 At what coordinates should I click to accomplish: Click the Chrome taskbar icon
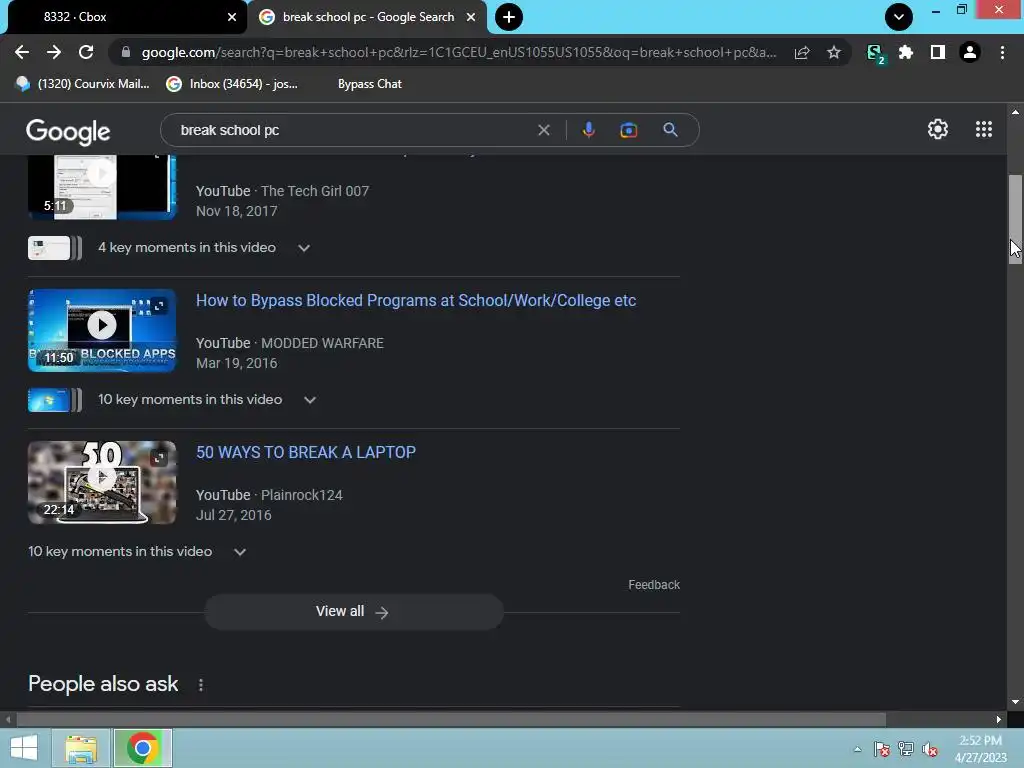point(143,748)
